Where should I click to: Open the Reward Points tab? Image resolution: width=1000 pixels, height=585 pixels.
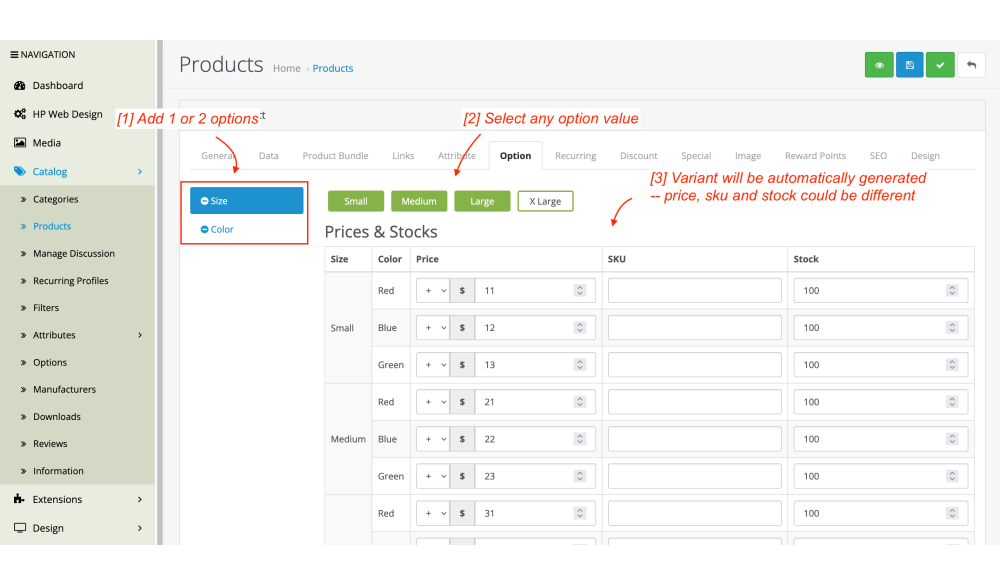pos(815,156)
